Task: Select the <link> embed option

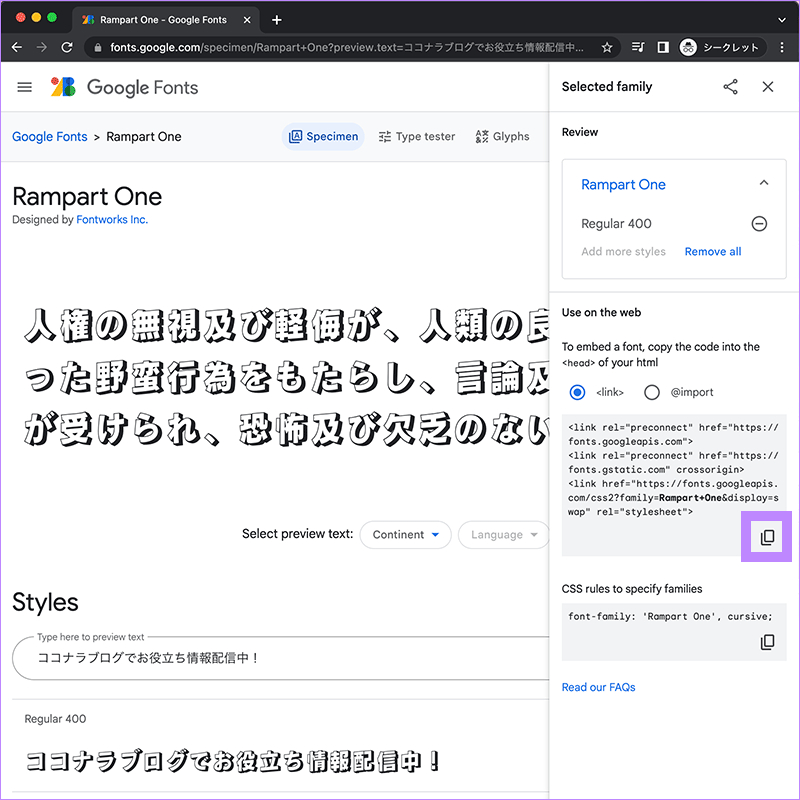Action: [577, 392]
